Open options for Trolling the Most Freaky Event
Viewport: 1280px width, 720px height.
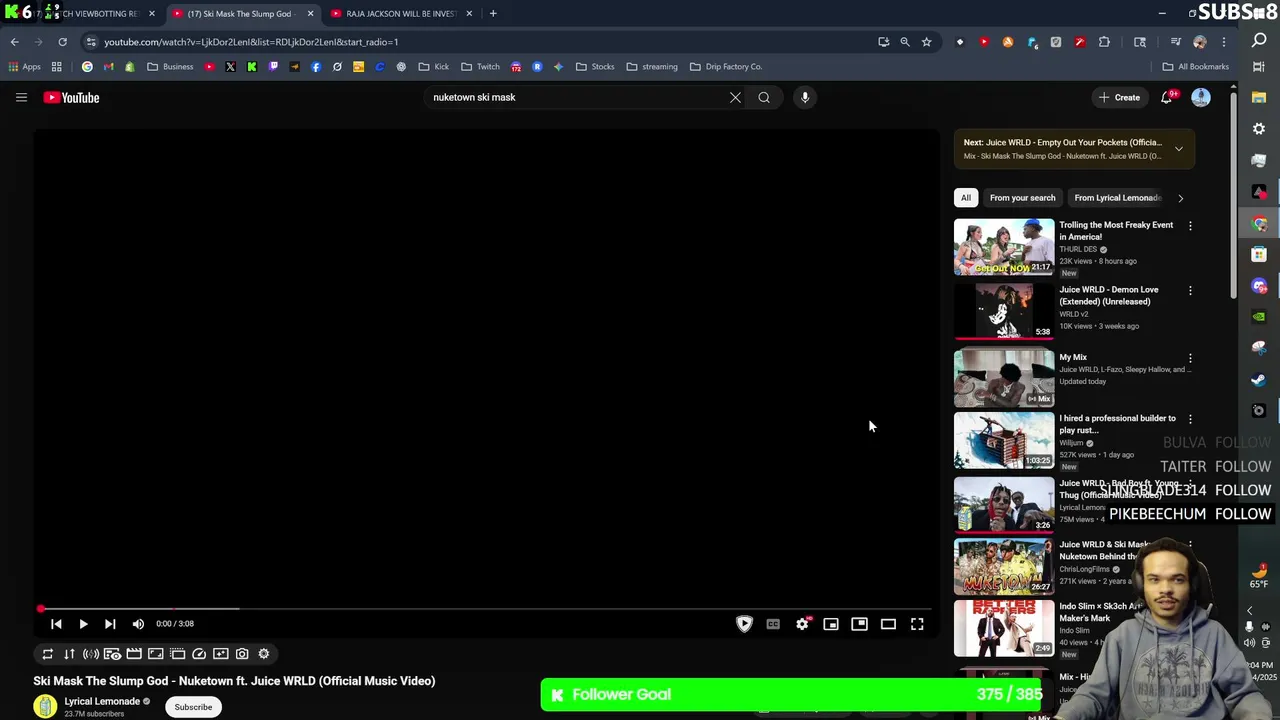[1190, 226]
